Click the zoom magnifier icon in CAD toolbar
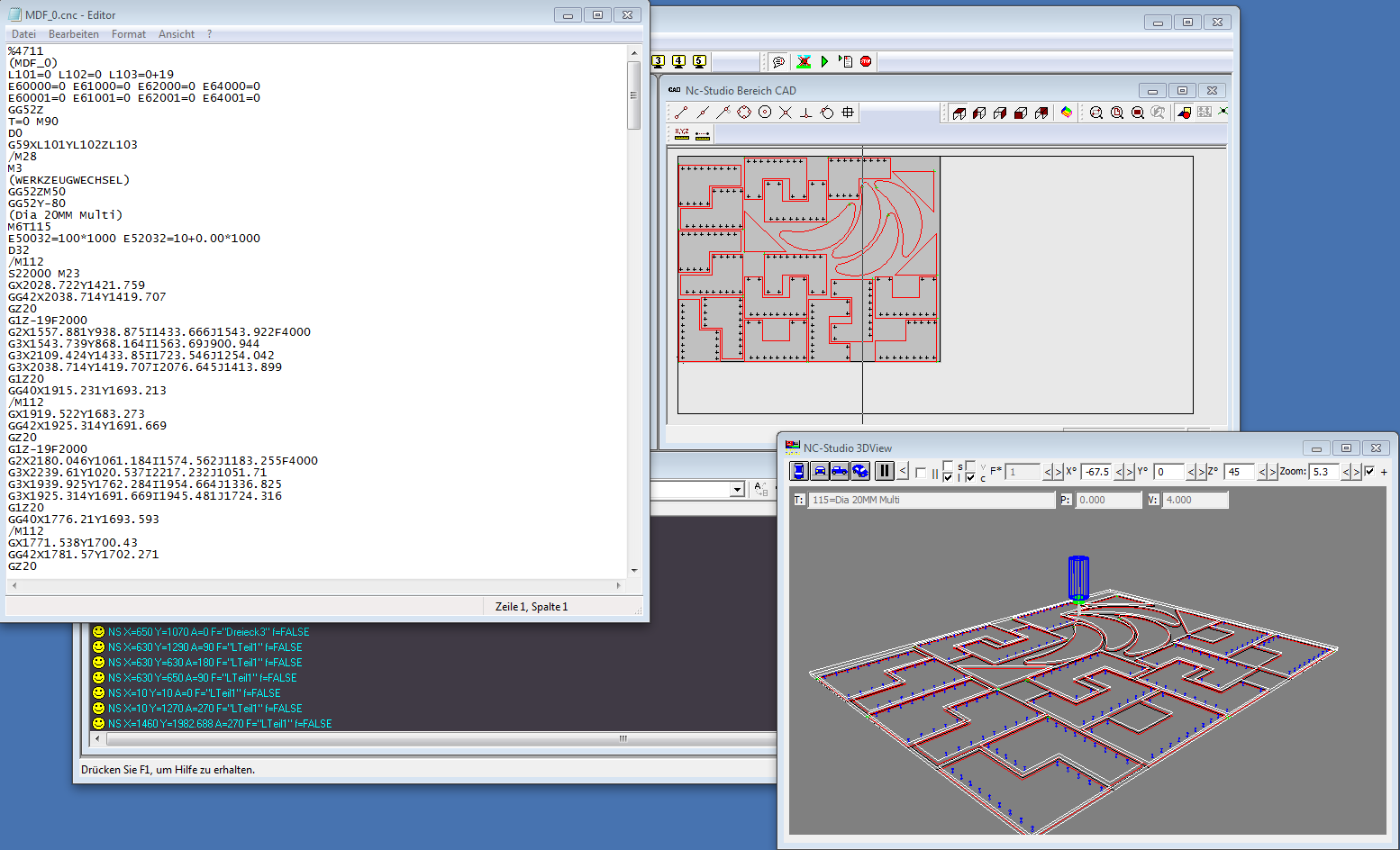The height and width of the screenshot is (850, 1400). (x=1097, y=112)
